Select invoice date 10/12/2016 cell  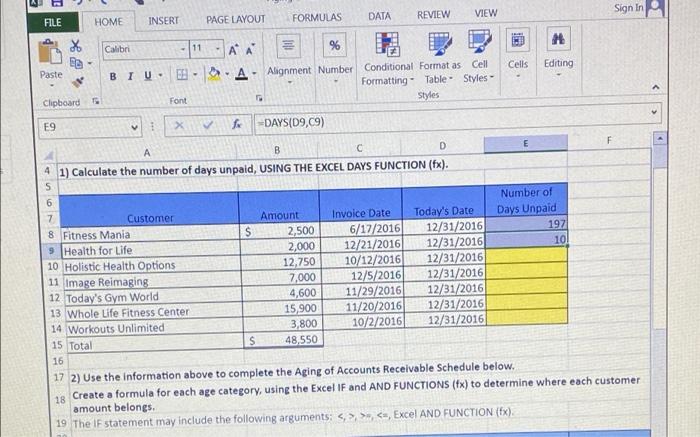point(362,260)
